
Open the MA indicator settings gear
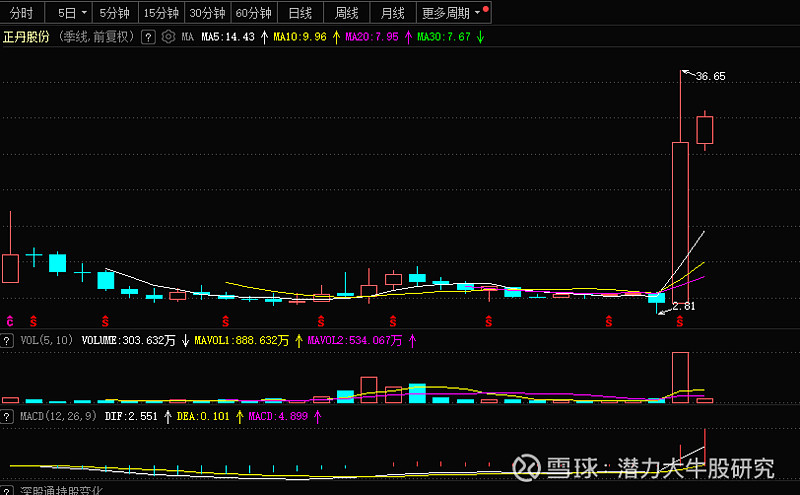168,37
